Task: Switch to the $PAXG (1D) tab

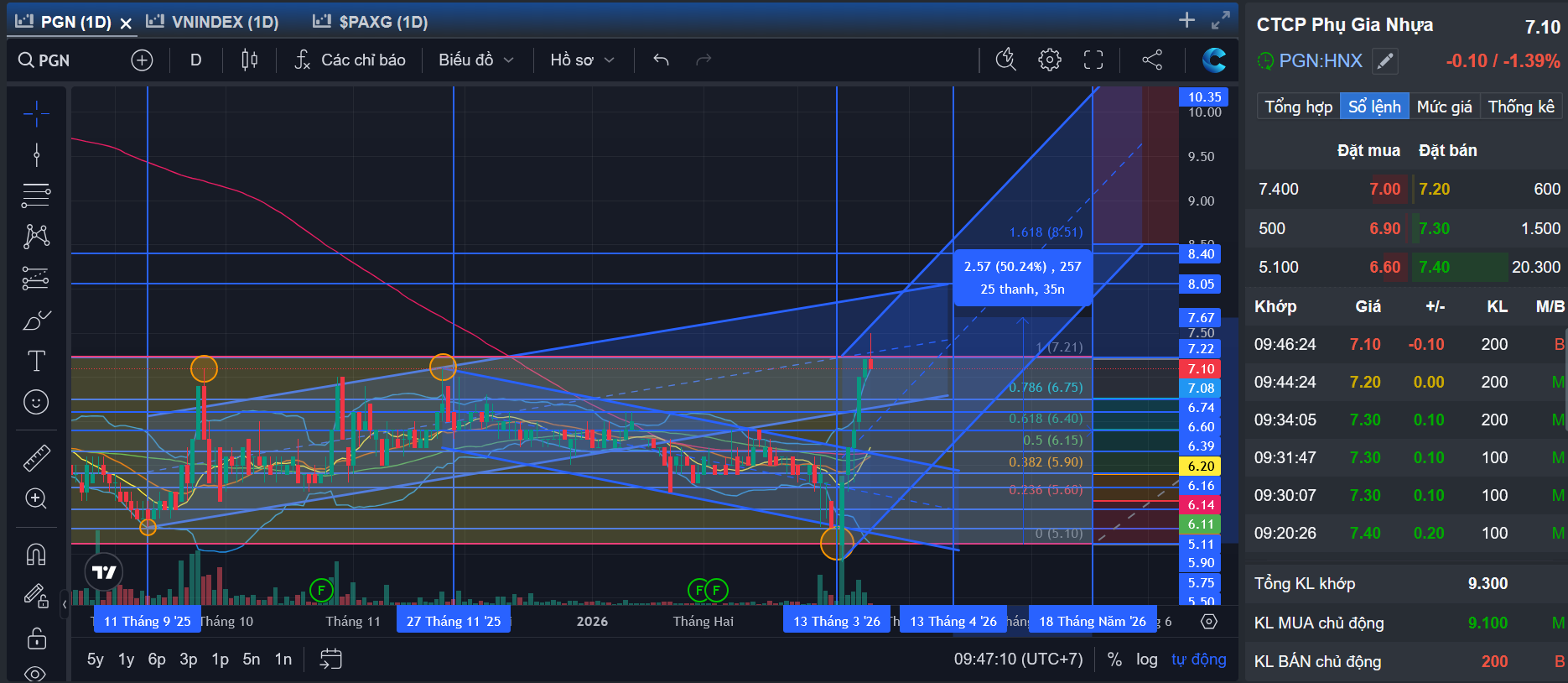Action: pos(370,22)
